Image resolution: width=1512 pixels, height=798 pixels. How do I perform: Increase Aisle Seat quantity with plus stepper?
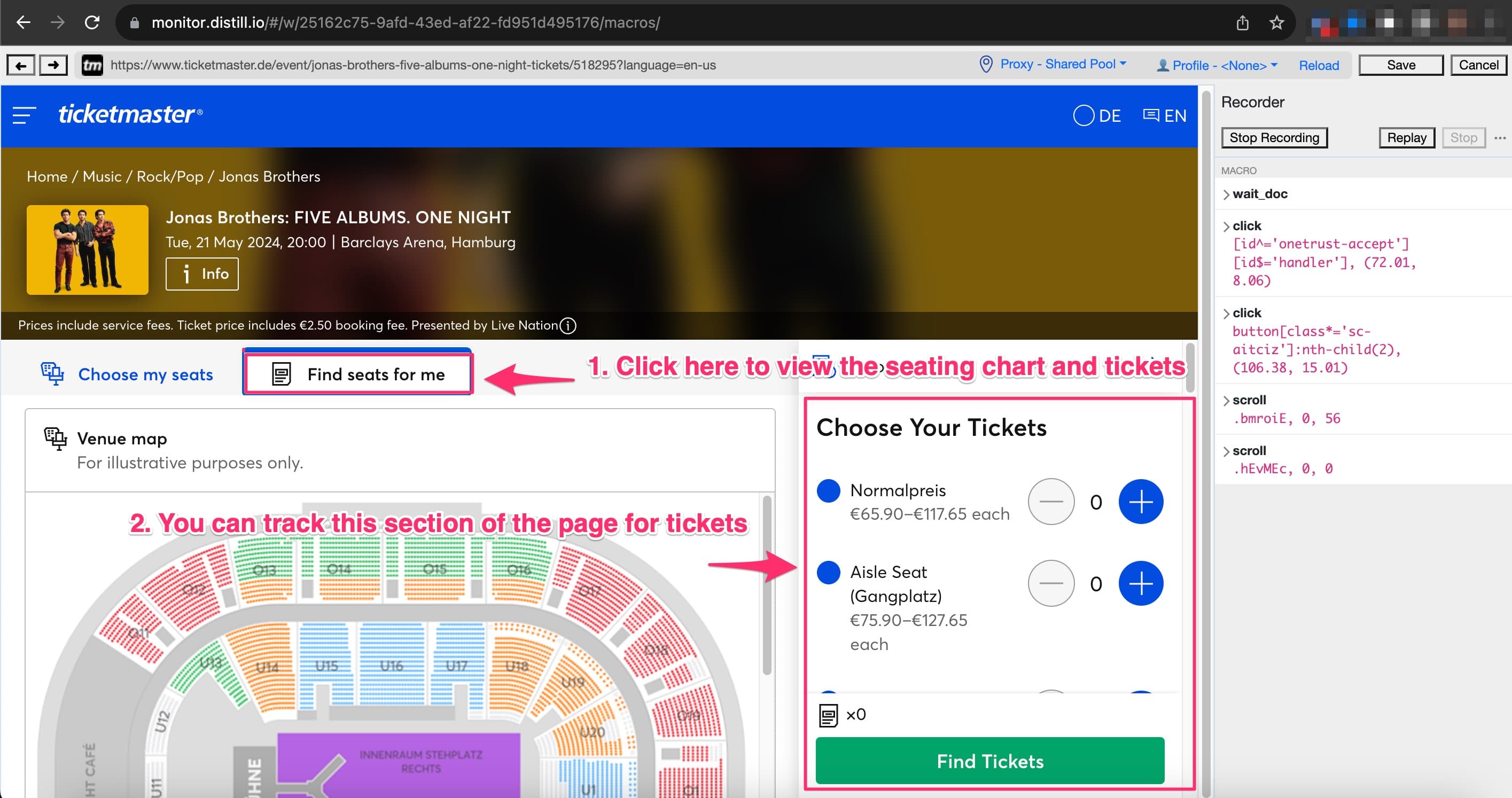click(x=1141, y=583)
